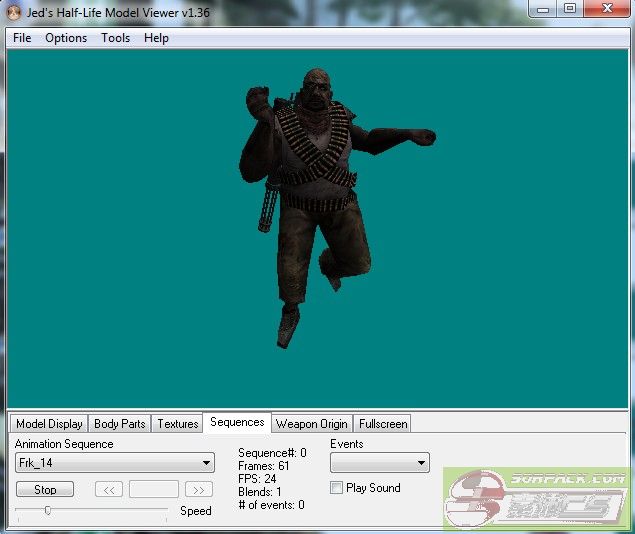Image resolution: width=635 pixels, height=534 pixels.
Task: Step to previous frame with << button
Action: point(109,490)
